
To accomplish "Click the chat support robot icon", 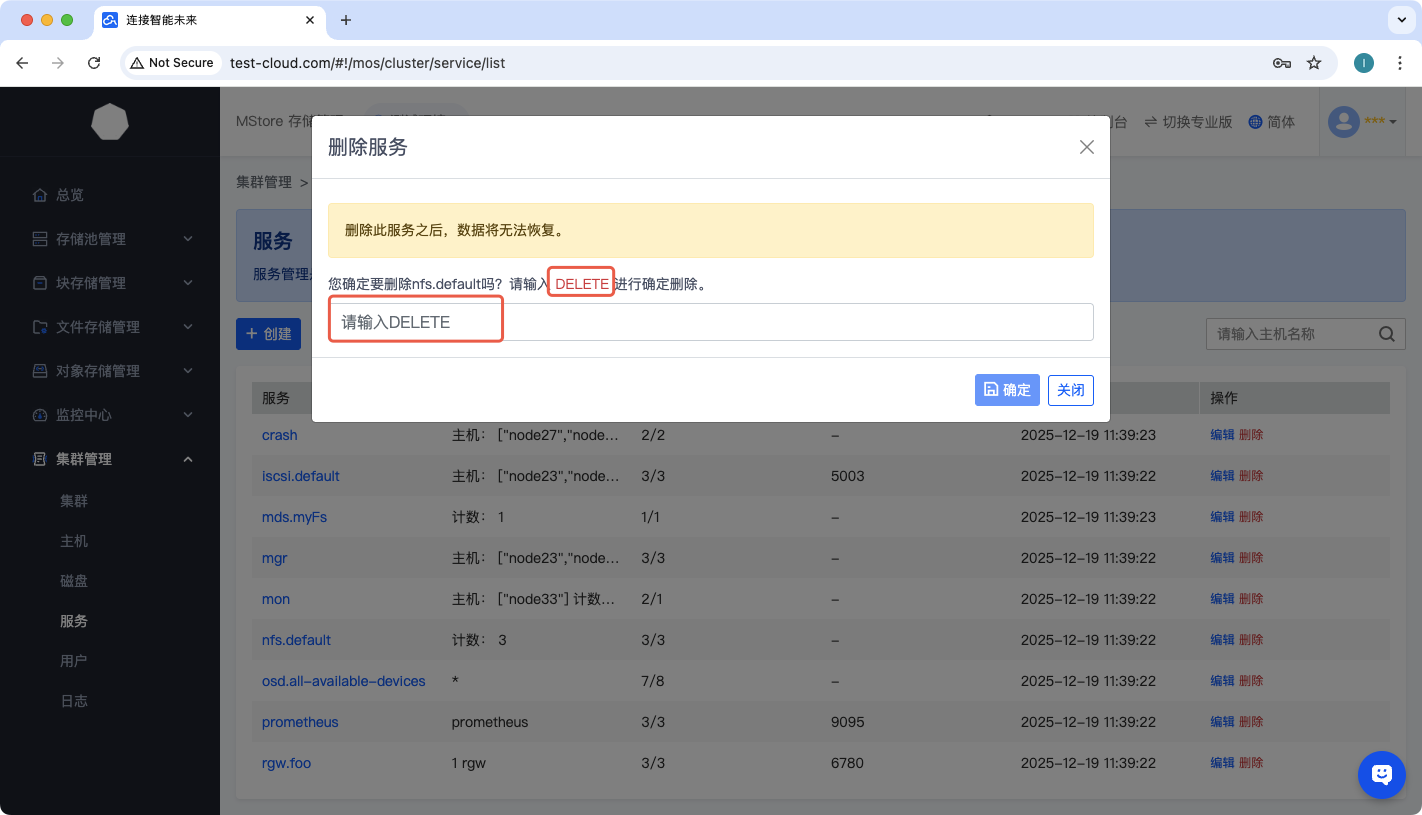I will pos(1382,774).
